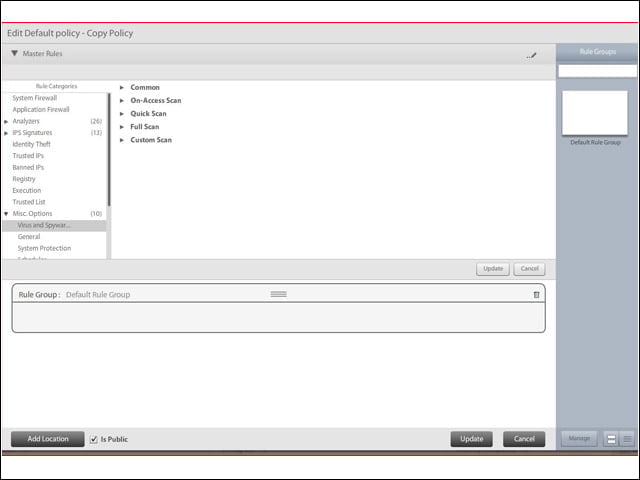Click the Analyzers count (26)

pos(96,121)
